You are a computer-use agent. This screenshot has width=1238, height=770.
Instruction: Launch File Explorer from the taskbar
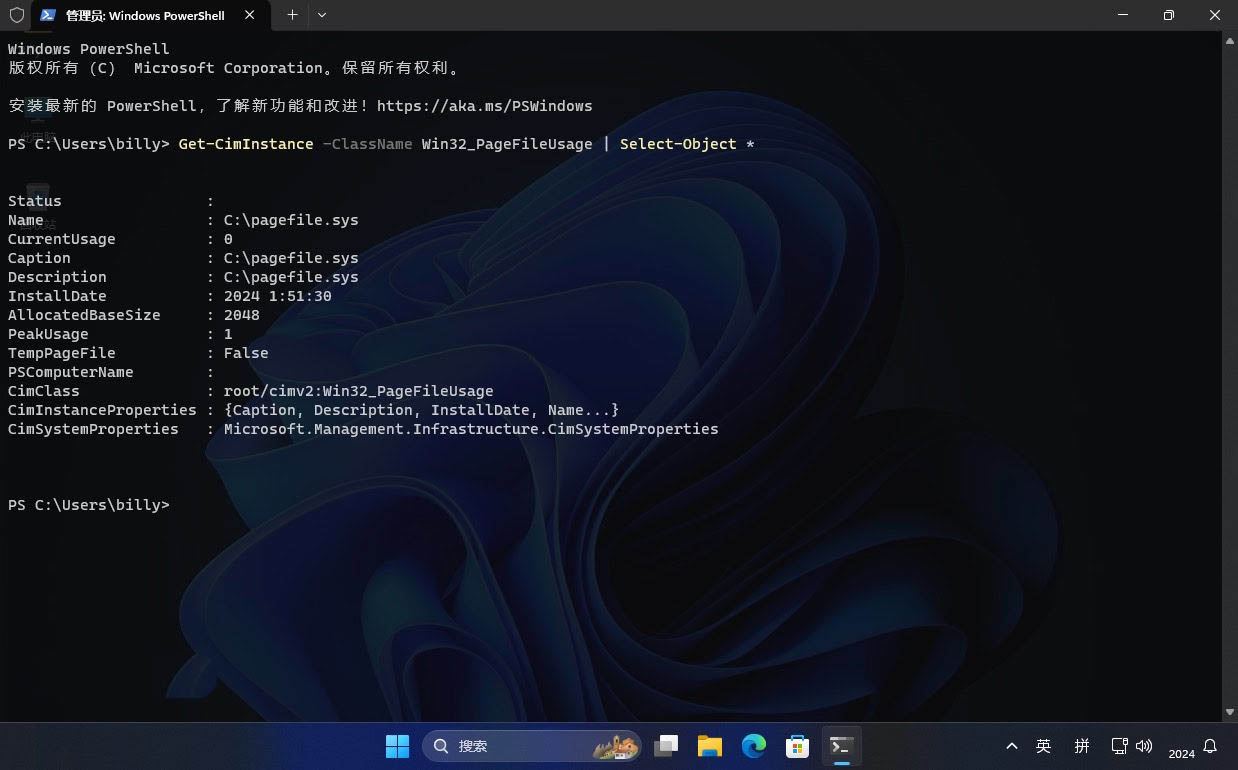[710, 746]
